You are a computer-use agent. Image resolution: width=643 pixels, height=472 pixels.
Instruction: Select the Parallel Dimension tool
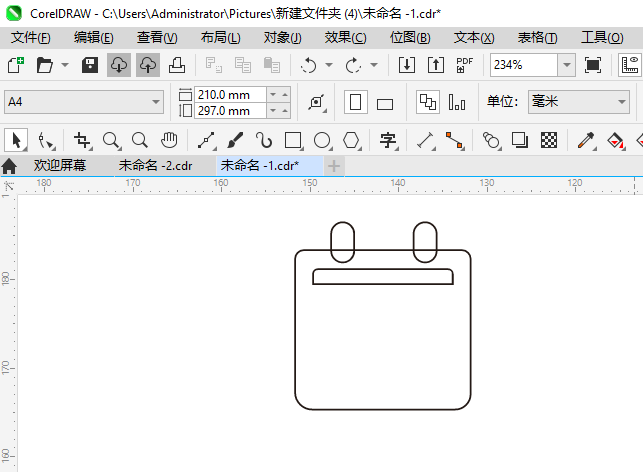pos(426,140)
